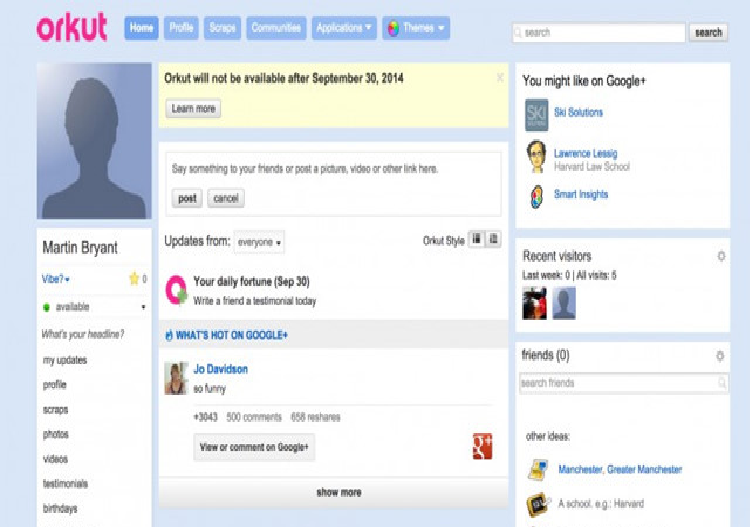Click the star icon near Vibe
This screenshot has height=527, width=750.
134,279
